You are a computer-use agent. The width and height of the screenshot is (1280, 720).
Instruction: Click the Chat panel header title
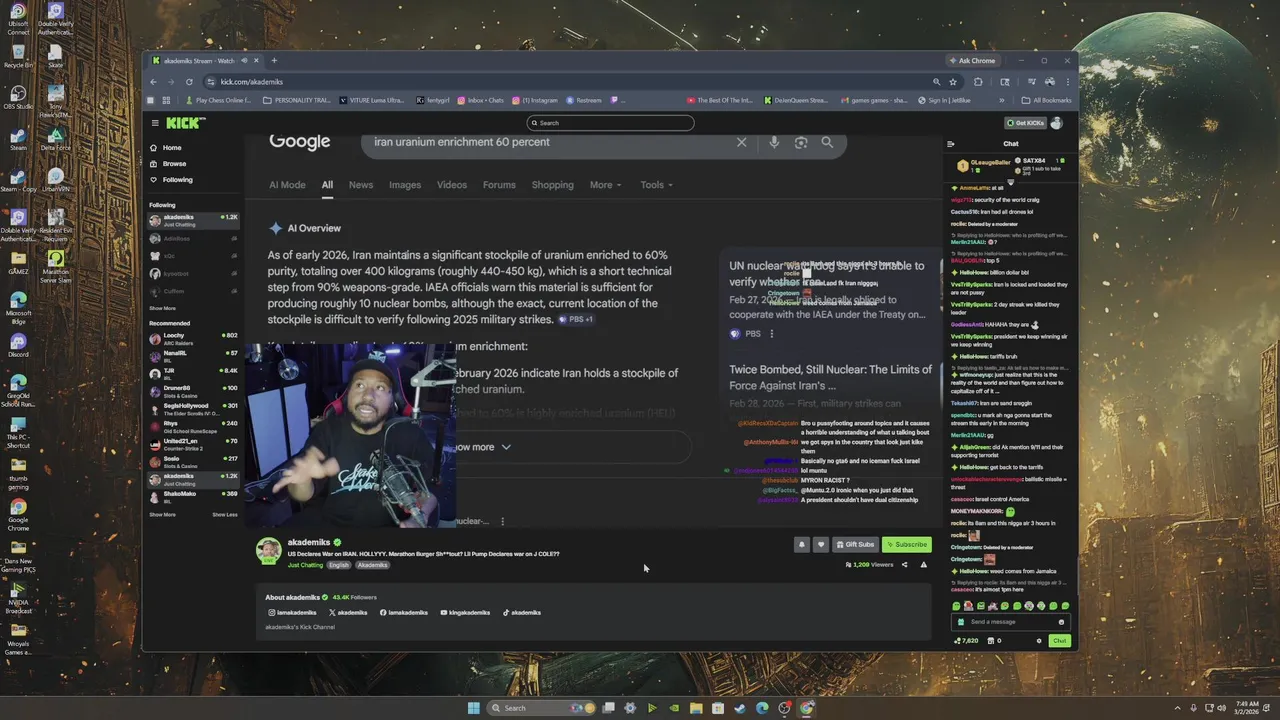pos(1011,144)
